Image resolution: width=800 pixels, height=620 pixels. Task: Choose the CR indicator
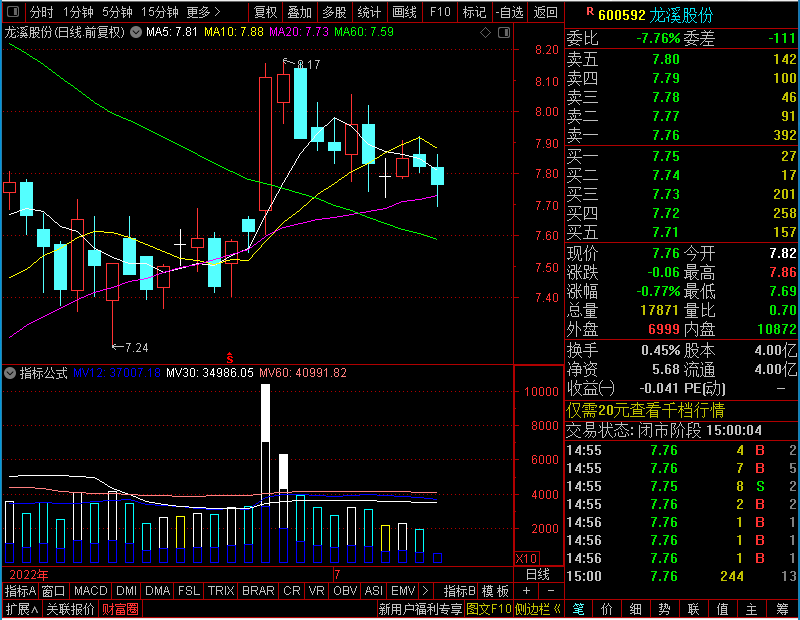point(292,591)
